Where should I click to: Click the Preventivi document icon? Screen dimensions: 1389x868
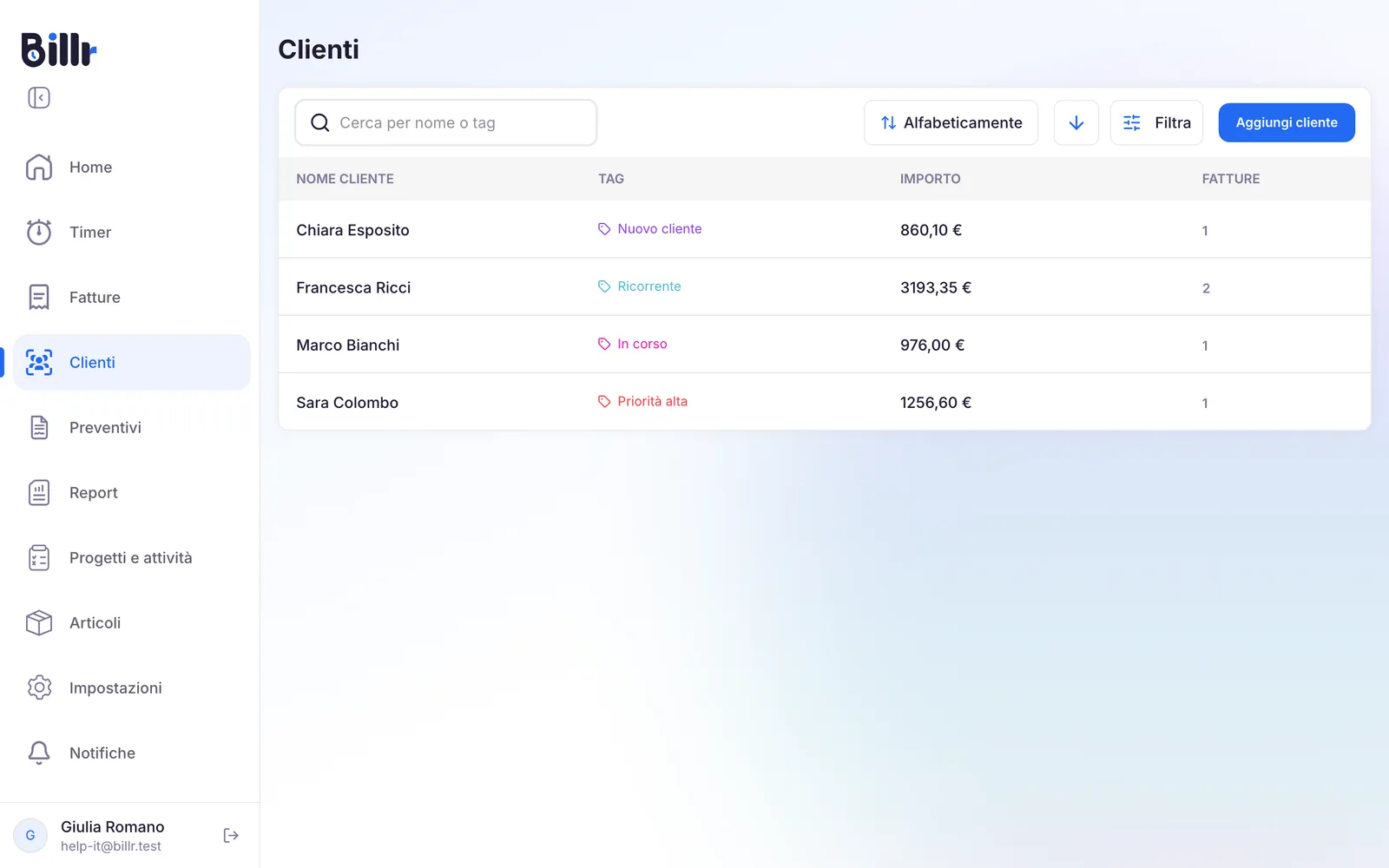(39, 427)
